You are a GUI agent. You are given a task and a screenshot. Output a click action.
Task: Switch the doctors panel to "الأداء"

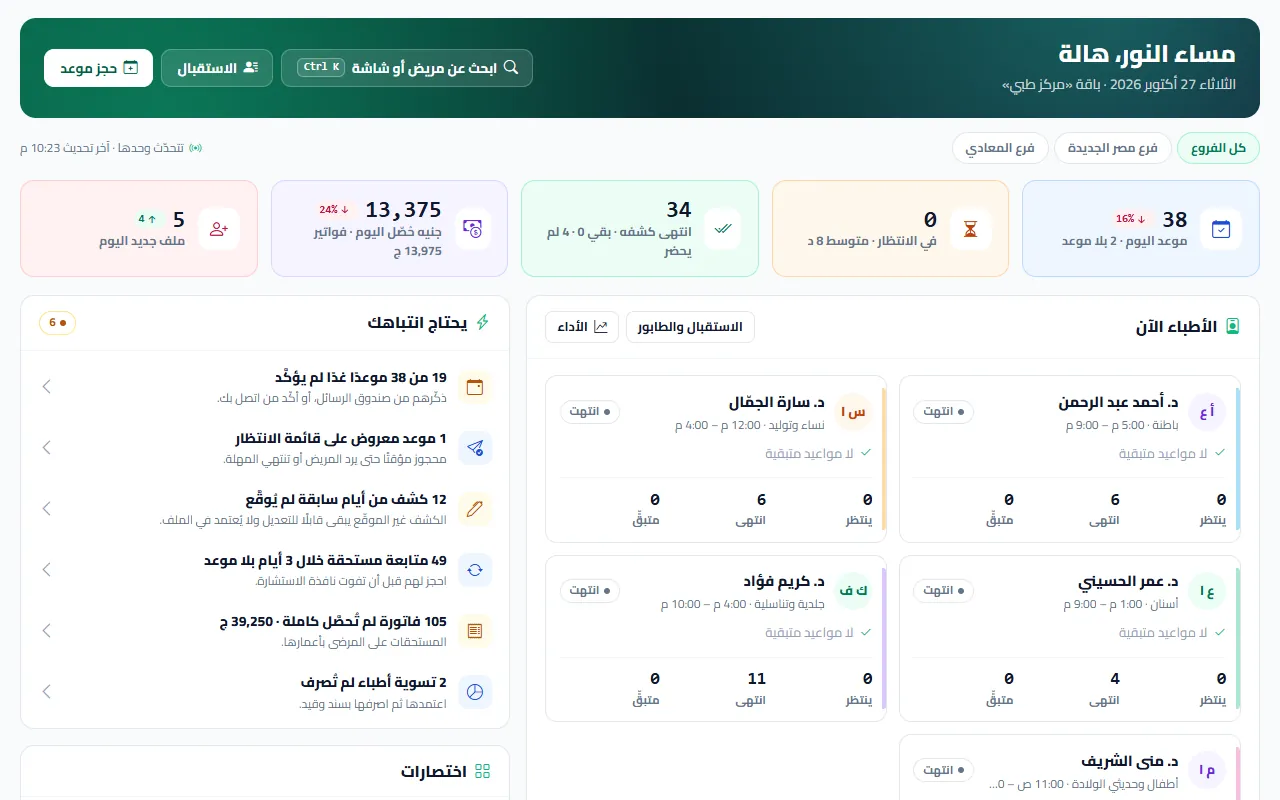point(582,327)
